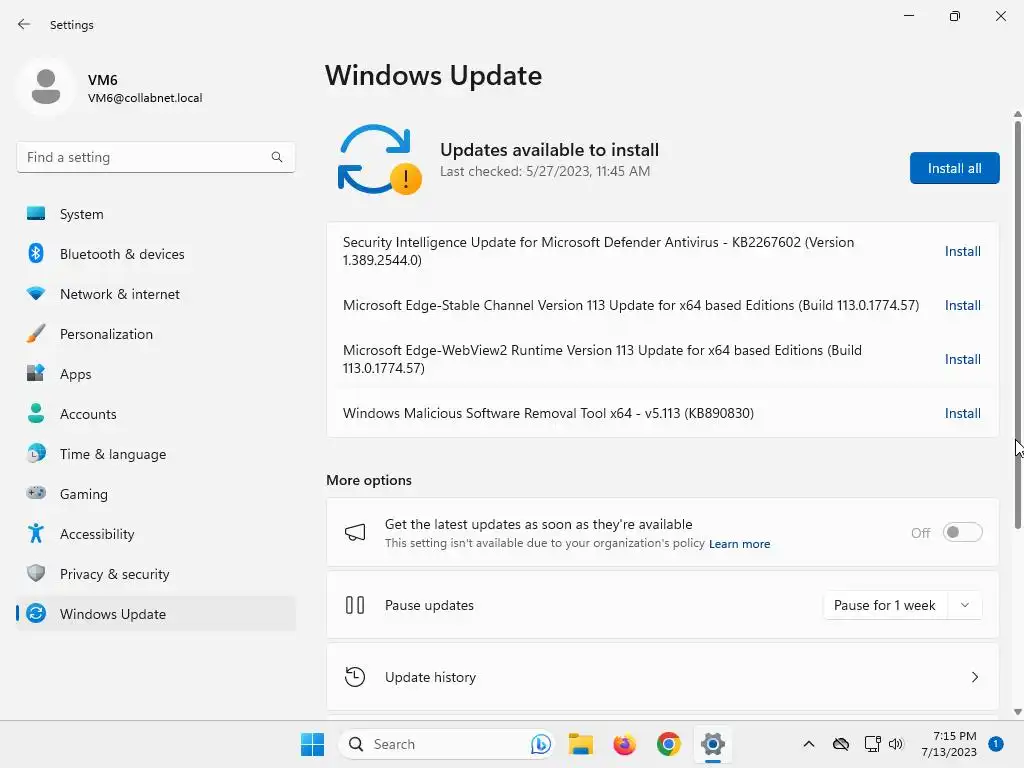Viewport: 1024px width, 768px height.
Task: Click the Windows Update sync icon in the sidebar
Action: point(36,613)
